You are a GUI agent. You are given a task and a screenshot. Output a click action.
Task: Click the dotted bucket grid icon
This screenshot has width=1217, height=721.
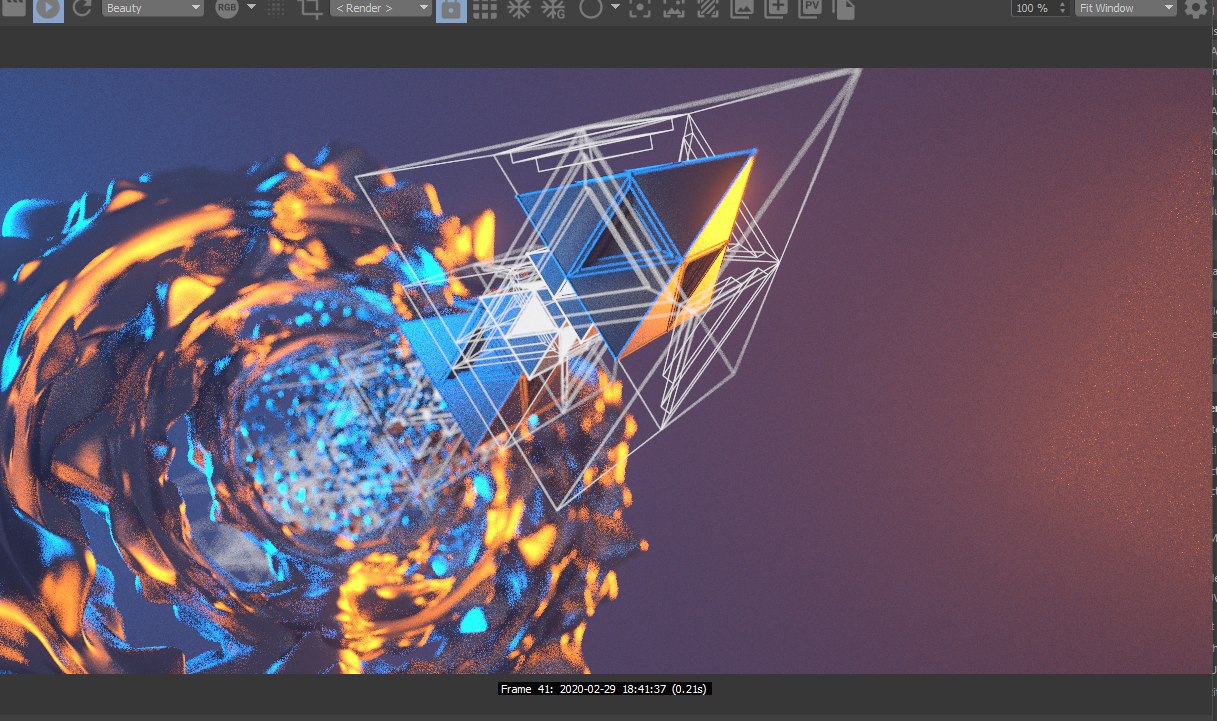pyautogui.click(x=277, y=9)
